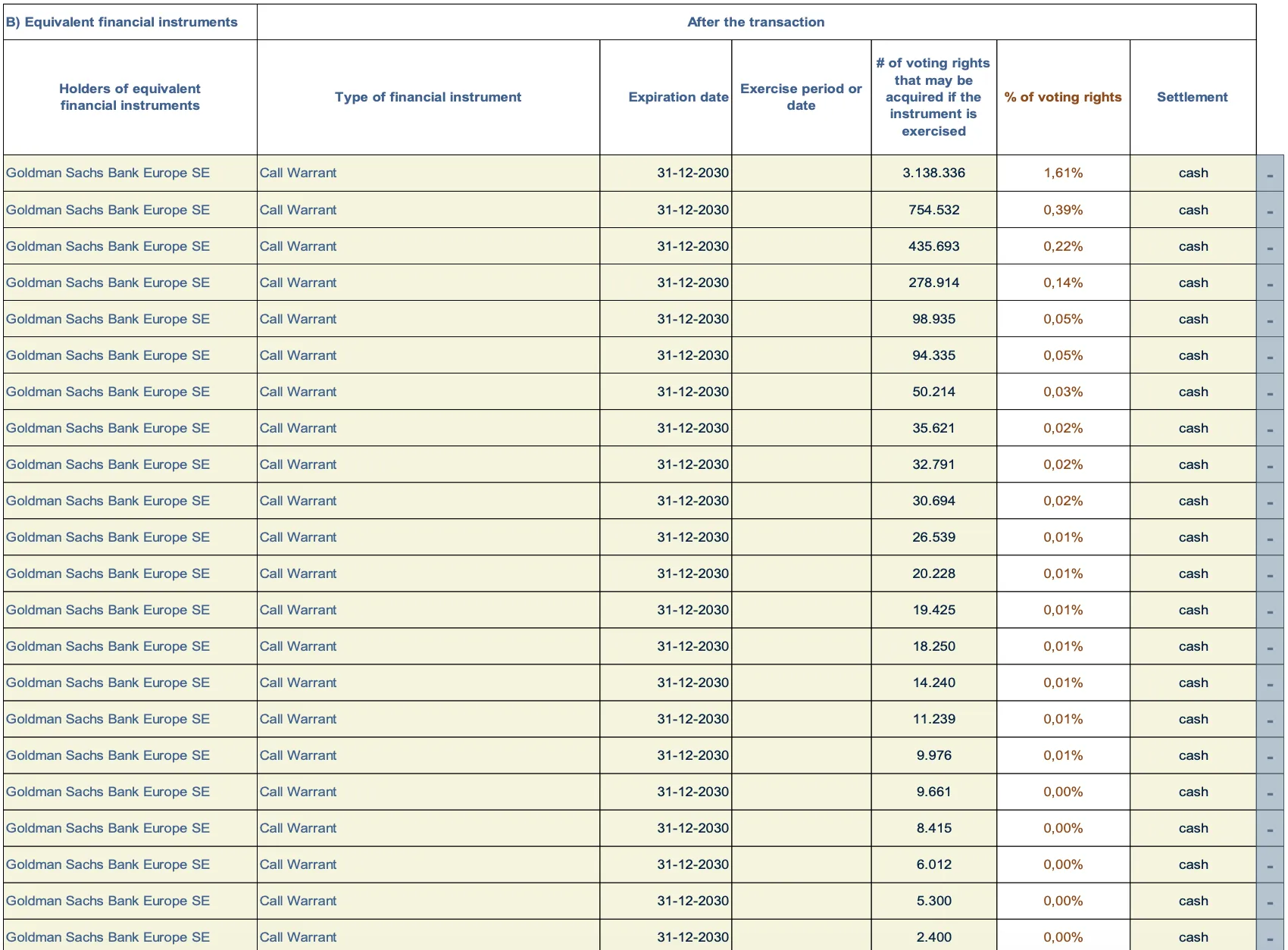The width and height of the screenshot is (1288, 950).
Task: Remove the row with 20.228 voting rights
Action: [1270, 573]
